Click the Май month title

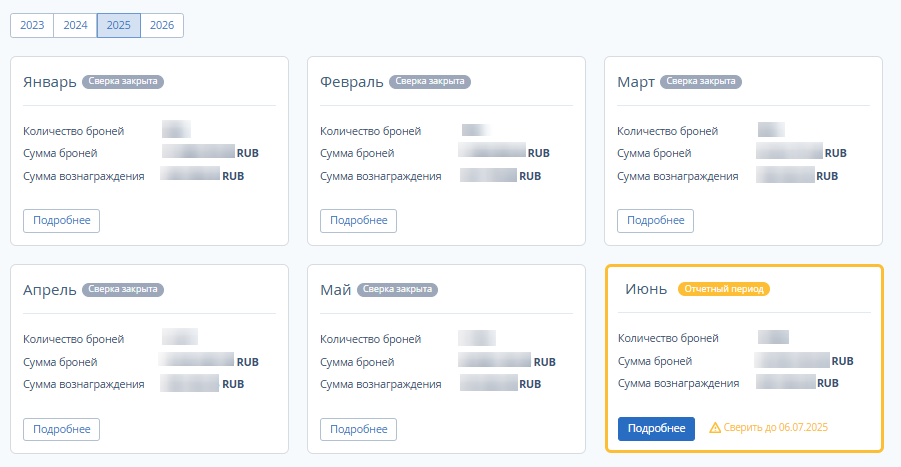[335, 290]
